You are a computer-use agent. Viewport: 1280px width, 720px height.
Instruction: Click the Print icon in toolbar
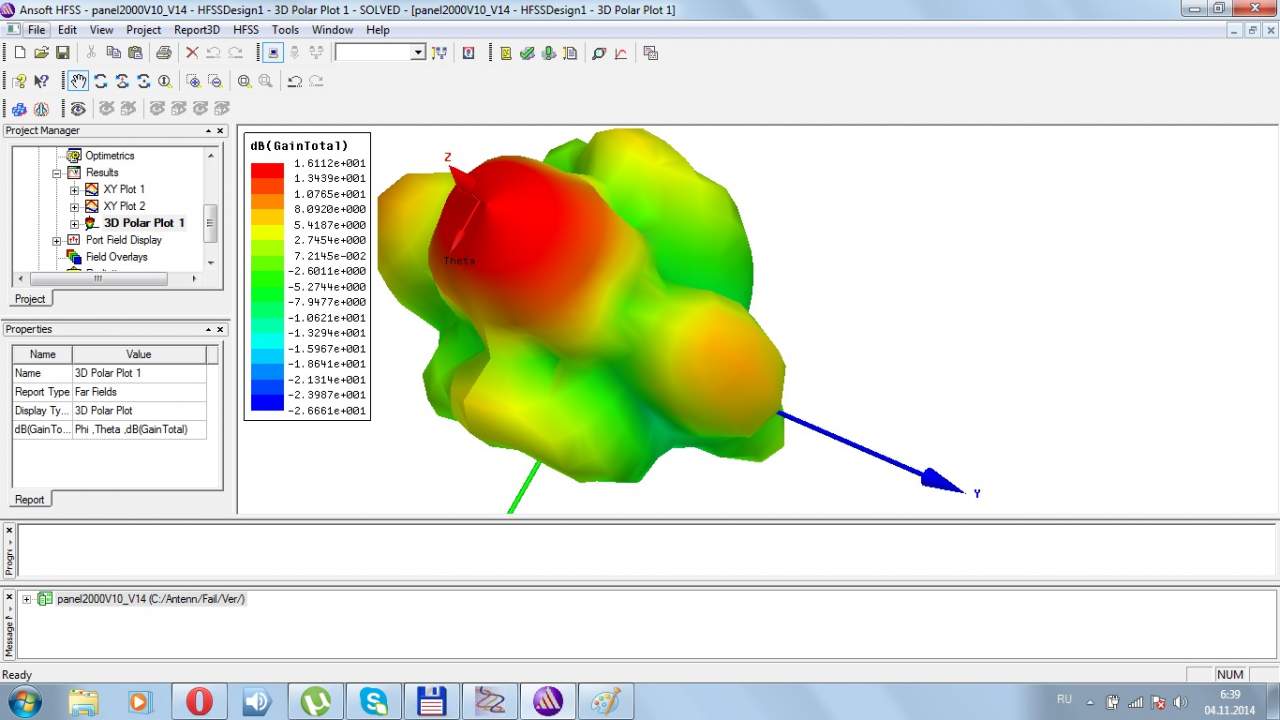coord(163,53)
